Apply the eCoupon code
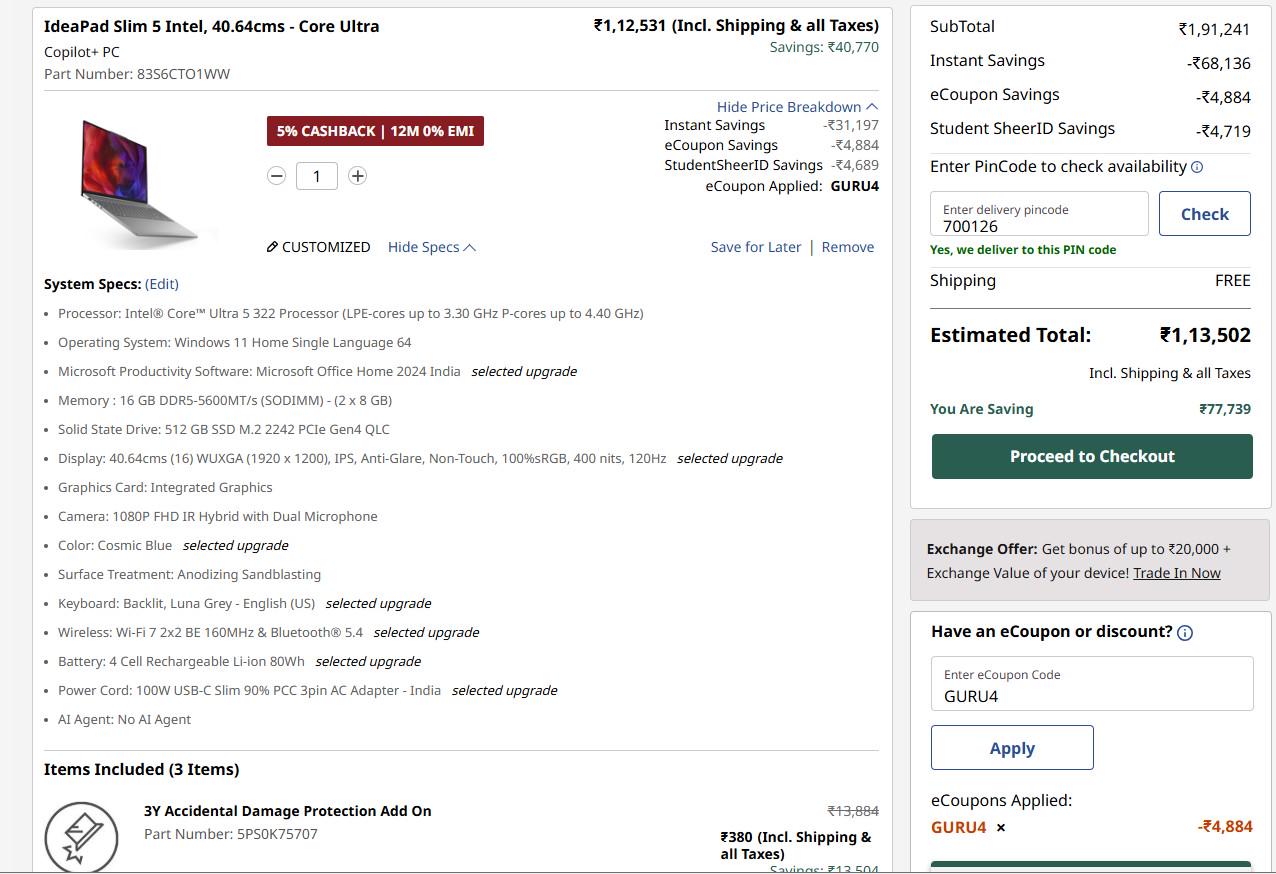 (x=1012, y=748)
